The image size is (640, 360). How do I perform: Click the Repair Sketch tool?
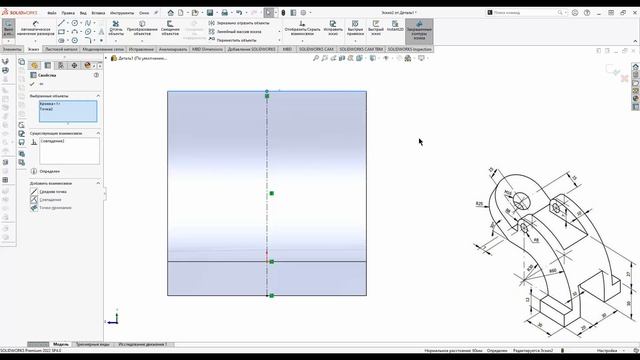(x=333, y=28)
